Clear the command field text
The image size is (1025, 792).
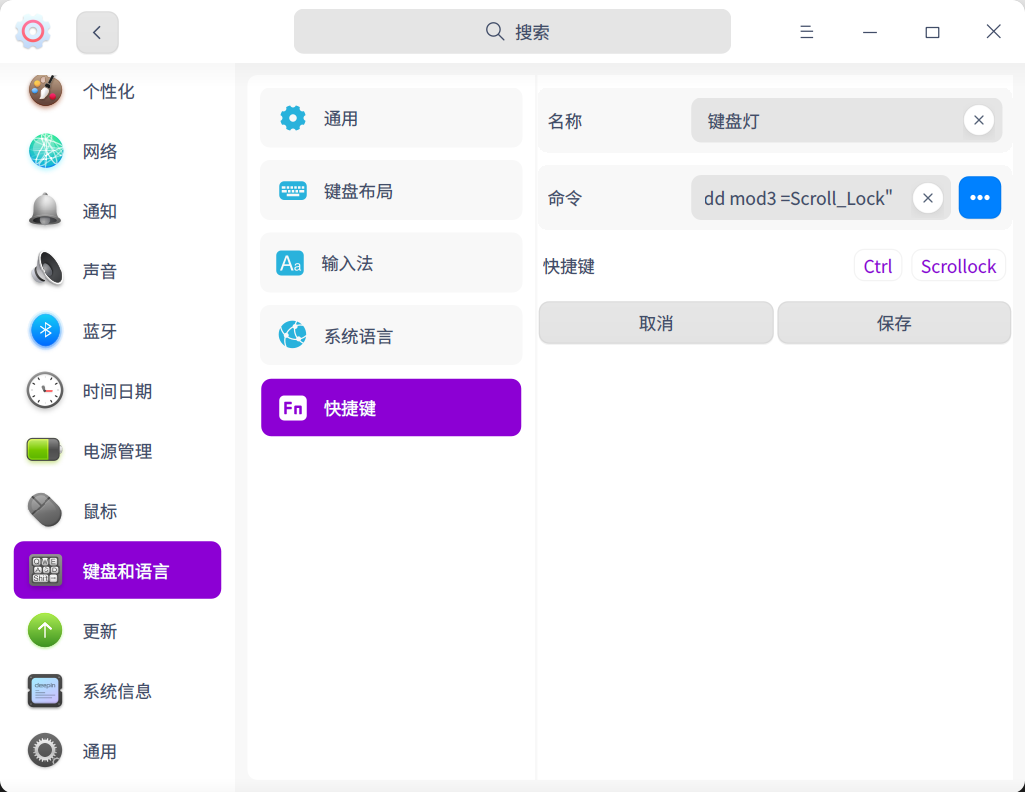(927, 198)
